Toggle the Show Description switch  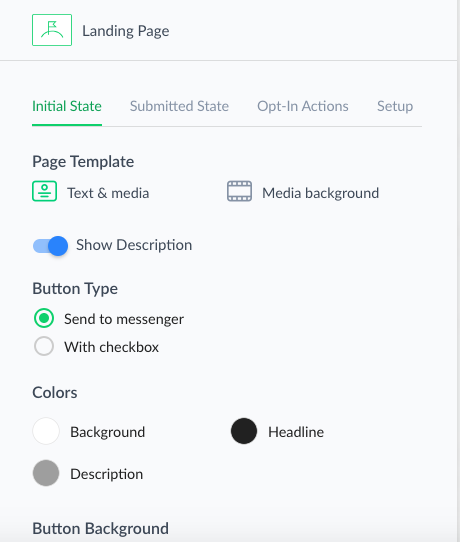[x=50, y=246]
